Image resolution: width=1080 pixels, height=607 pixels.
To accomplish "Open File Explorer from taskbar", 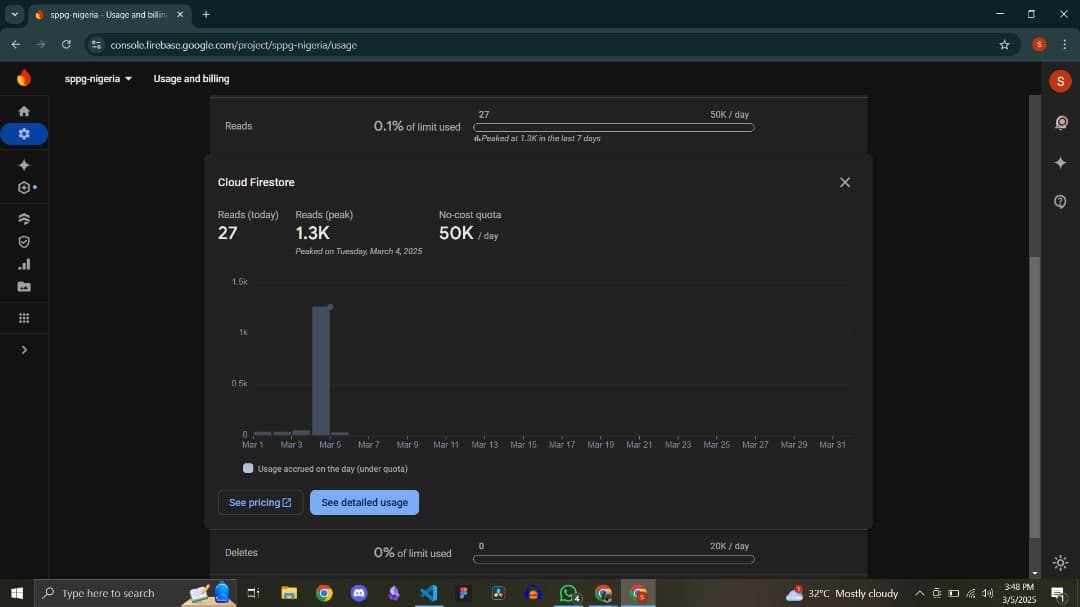I will pyautogui.click(x=289, y=593).
